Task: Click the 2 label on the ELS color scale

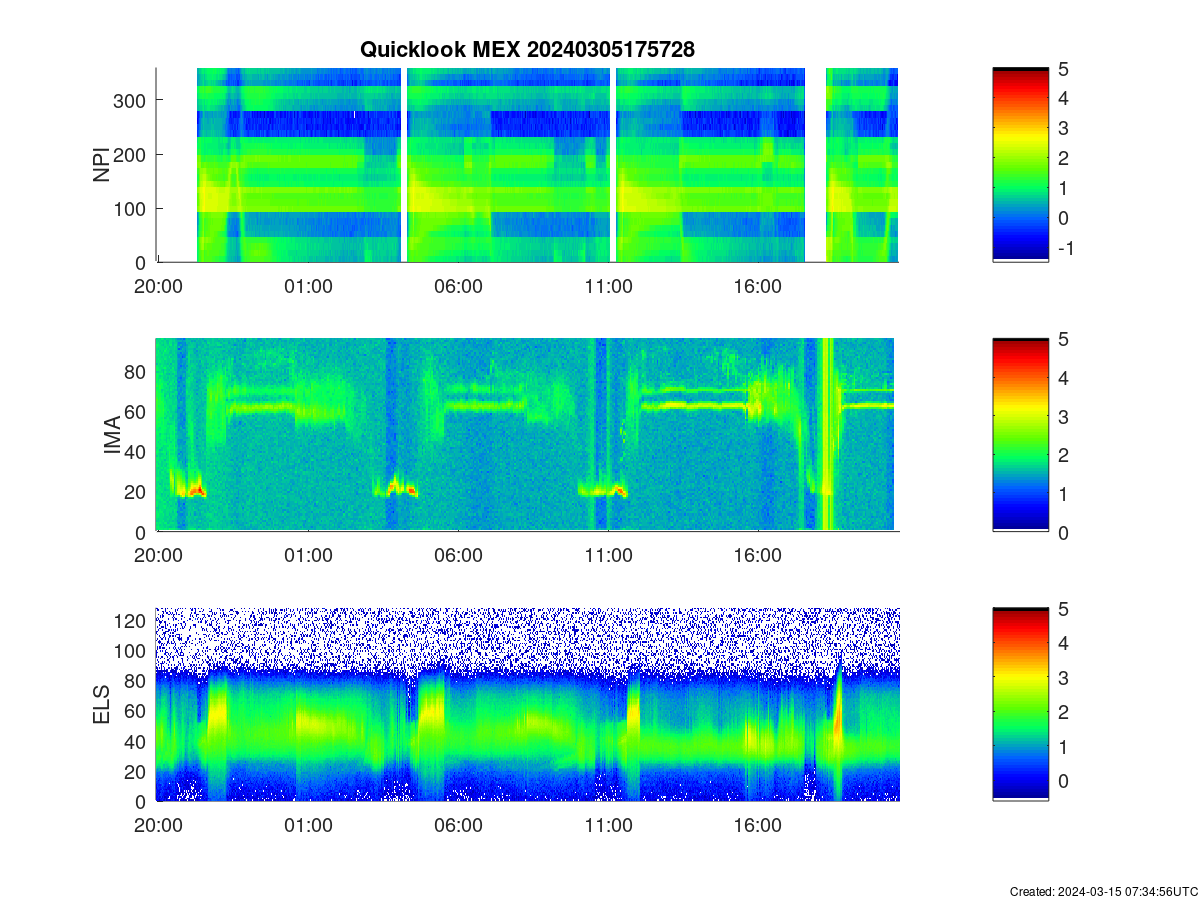Action: tap(1063, 711)
